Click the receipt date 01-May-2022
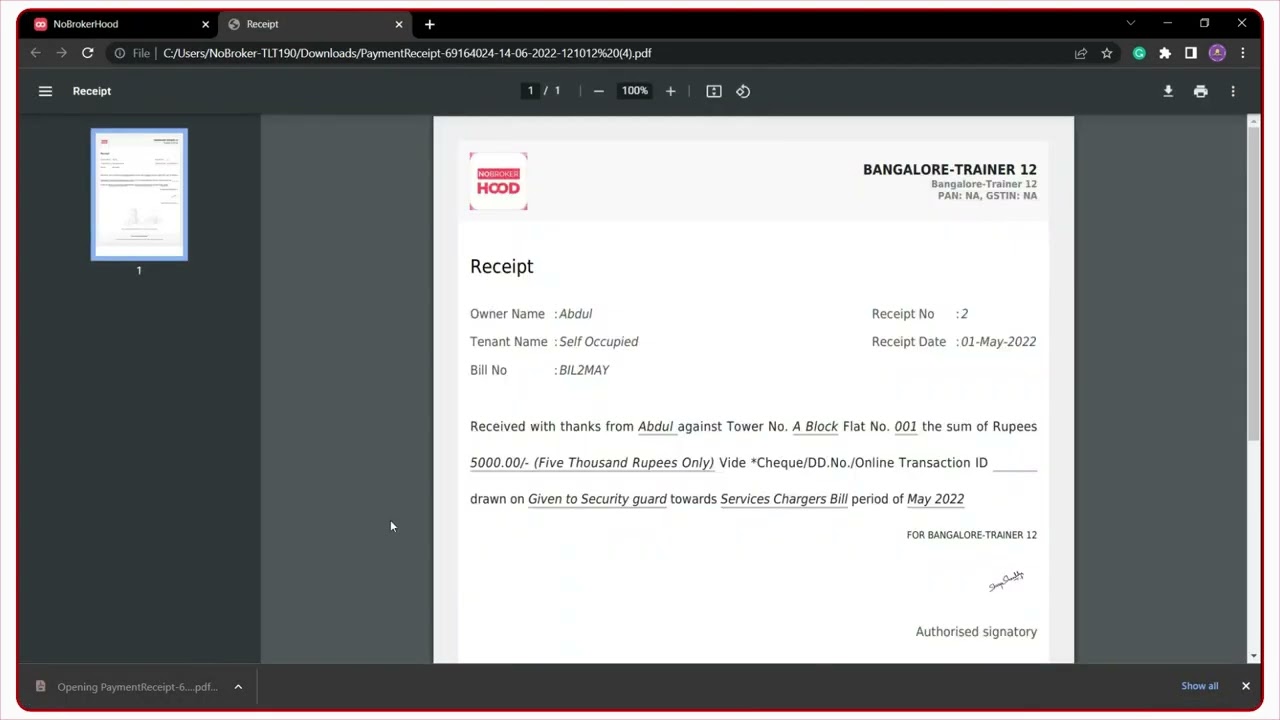The image size is (1280, 720). [998, 342]
